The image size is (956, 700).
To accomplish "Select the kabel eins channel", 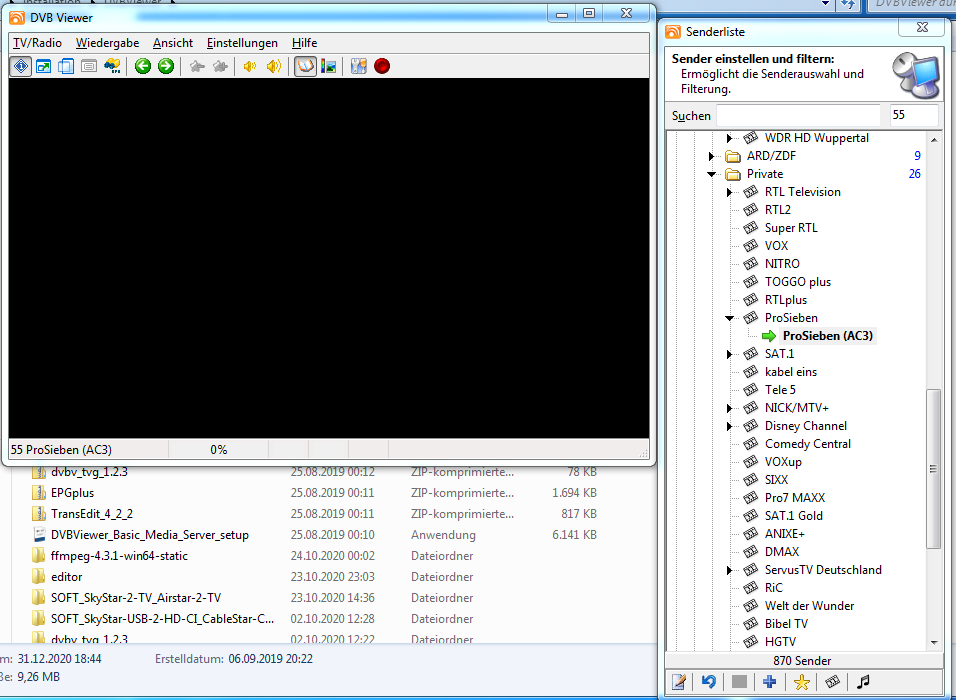I will click(x=790, y=372).
